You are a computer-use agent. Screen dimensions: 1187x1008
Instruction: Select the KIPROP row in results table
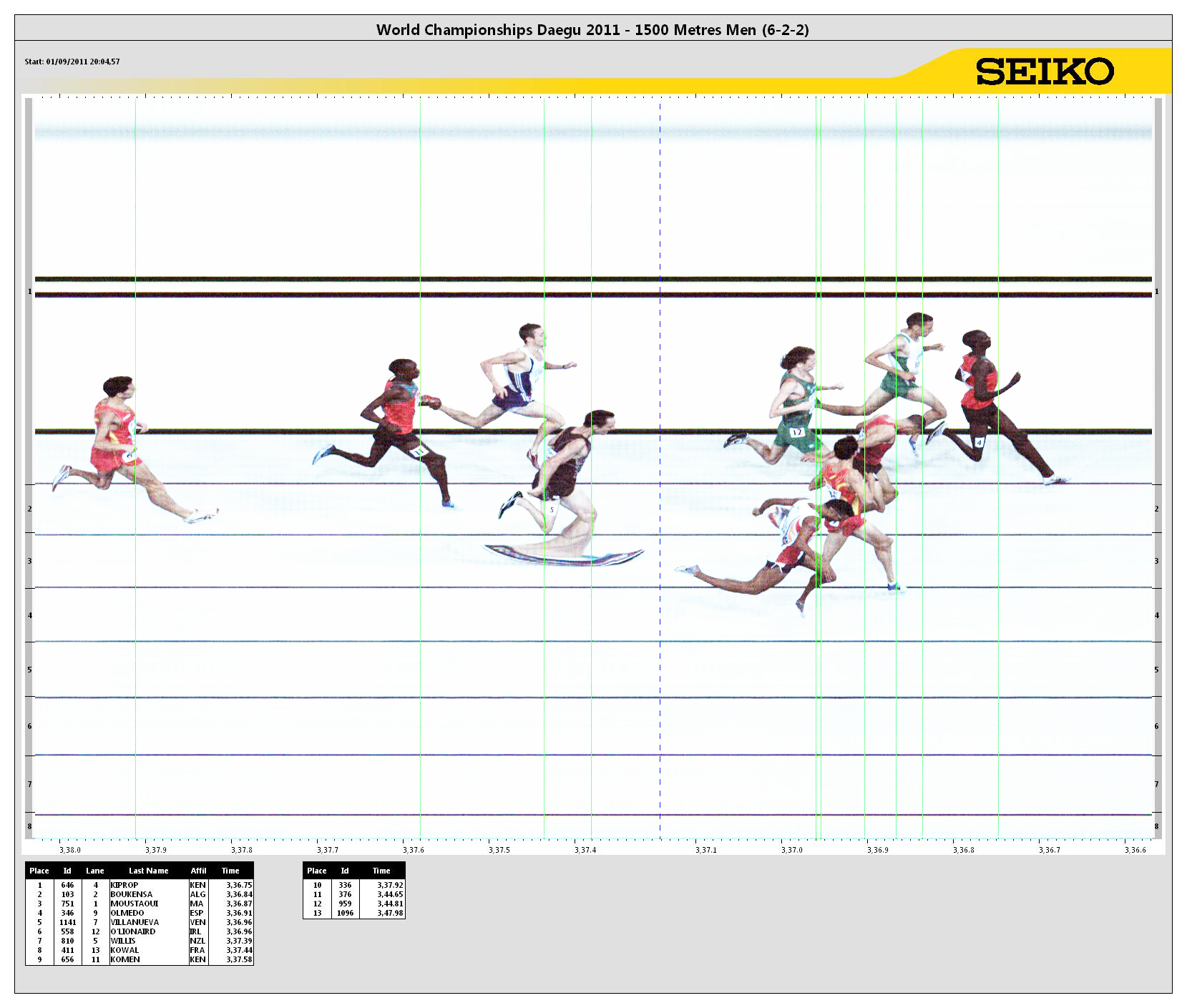(x=140, y=885)
